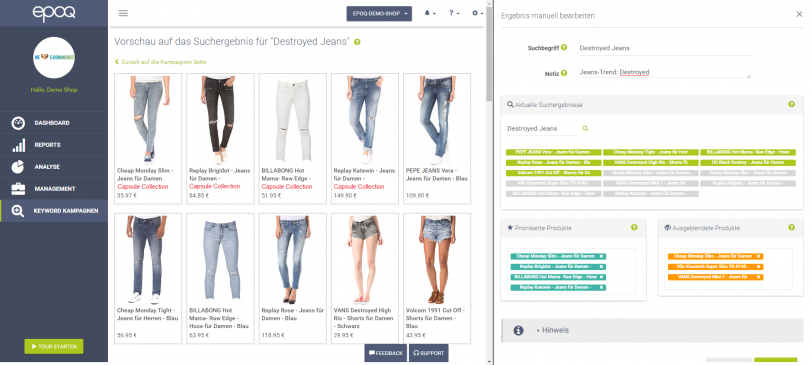Select Keyword Kampagnen in sidebar
Screen dimensions: 812x365
point(54,211)
